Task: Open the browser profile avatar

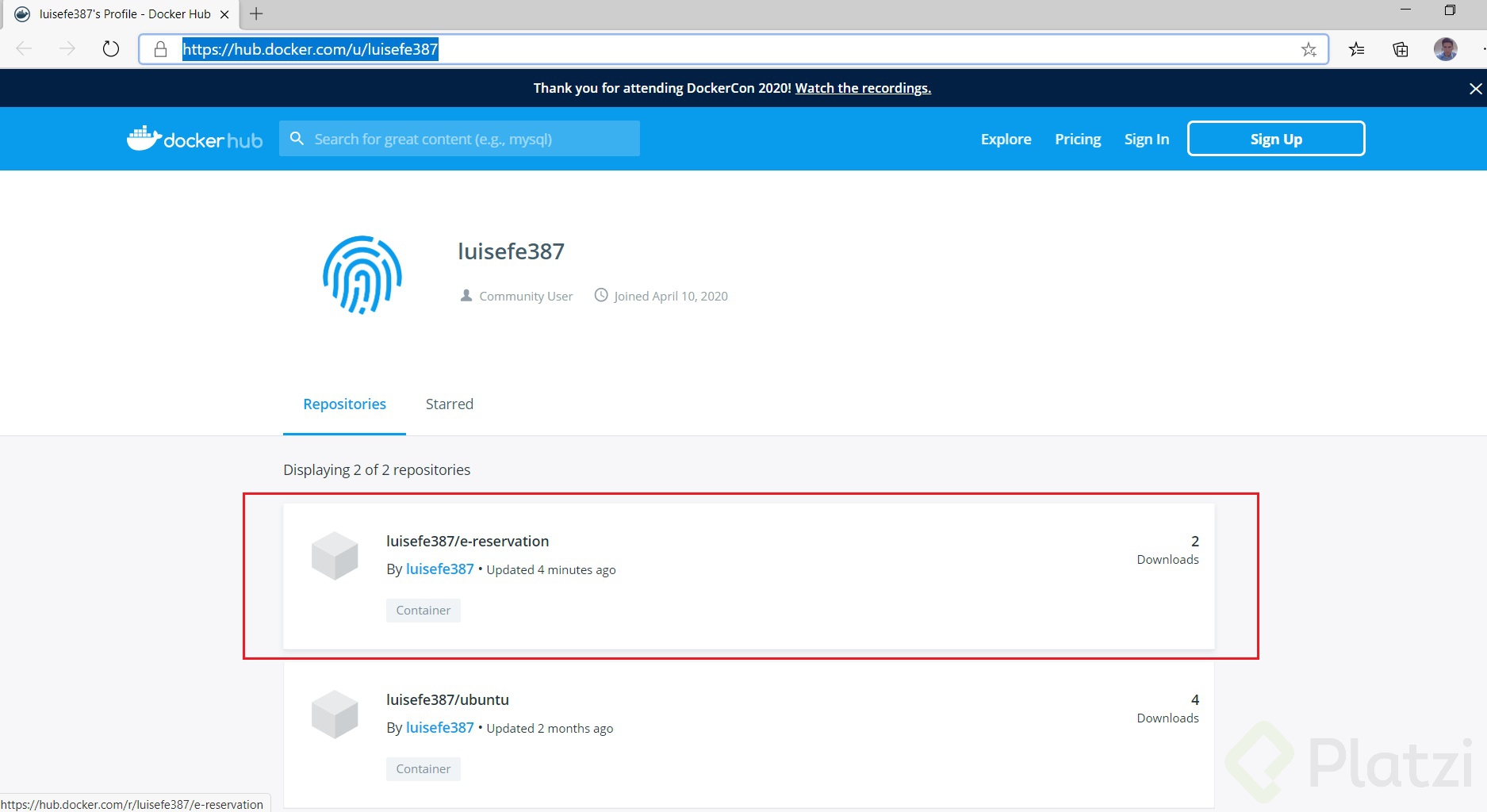Action: click(1445, 49)
